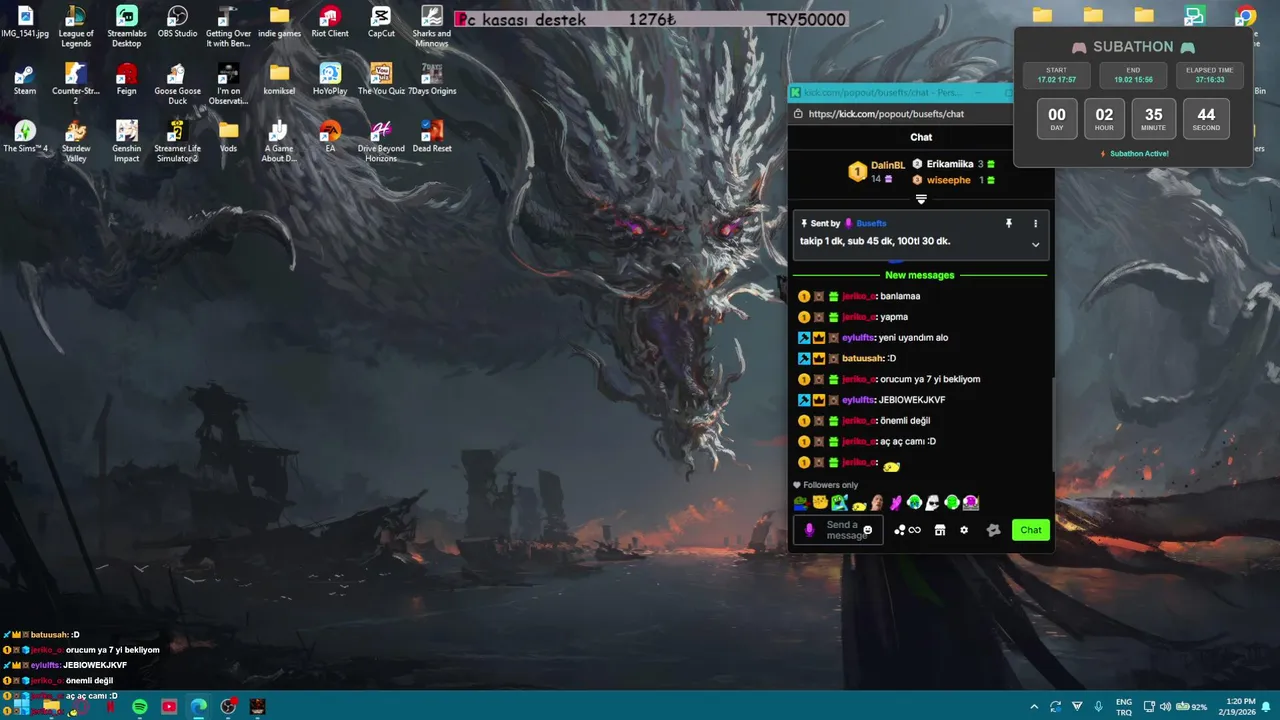Collapse the chat leaderboard arrow

[x=921, y=199]
